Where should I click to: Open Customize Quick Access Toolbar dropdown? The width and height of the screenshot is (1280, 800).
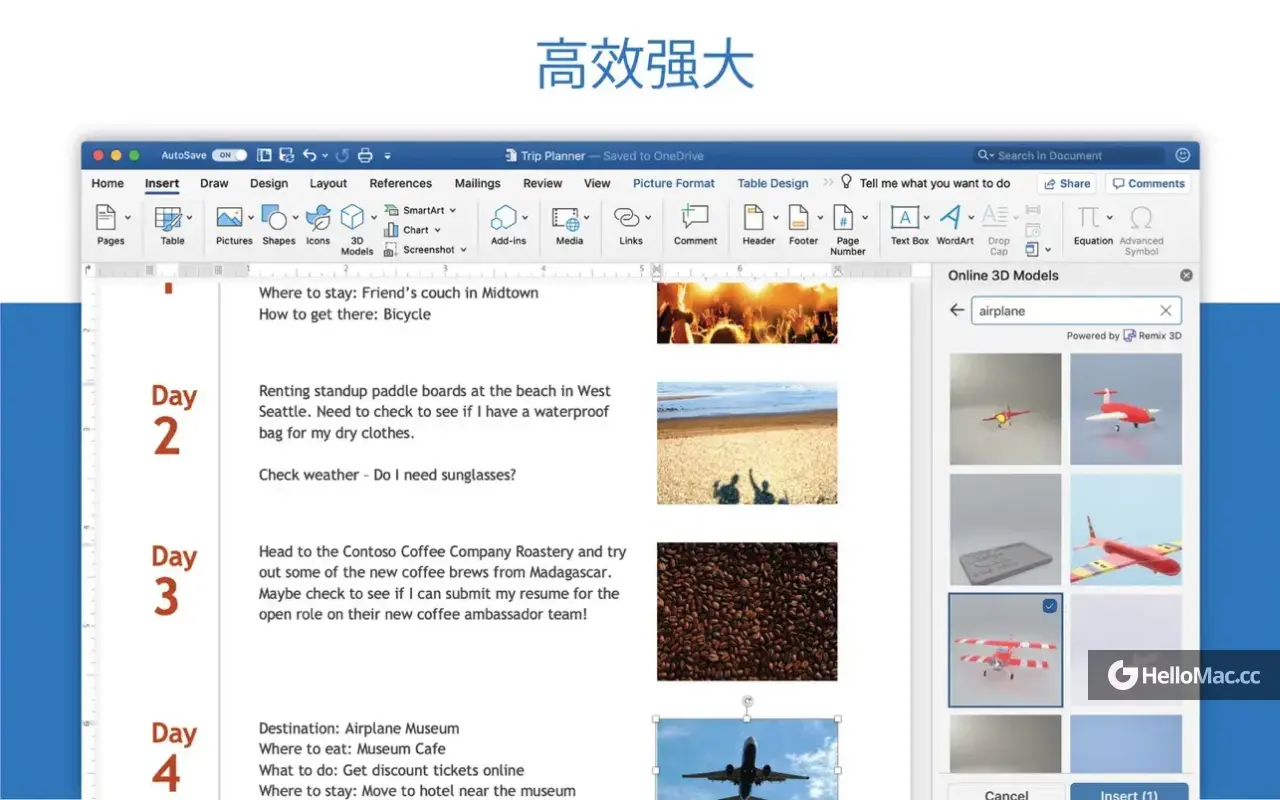[x=387, y=156]
